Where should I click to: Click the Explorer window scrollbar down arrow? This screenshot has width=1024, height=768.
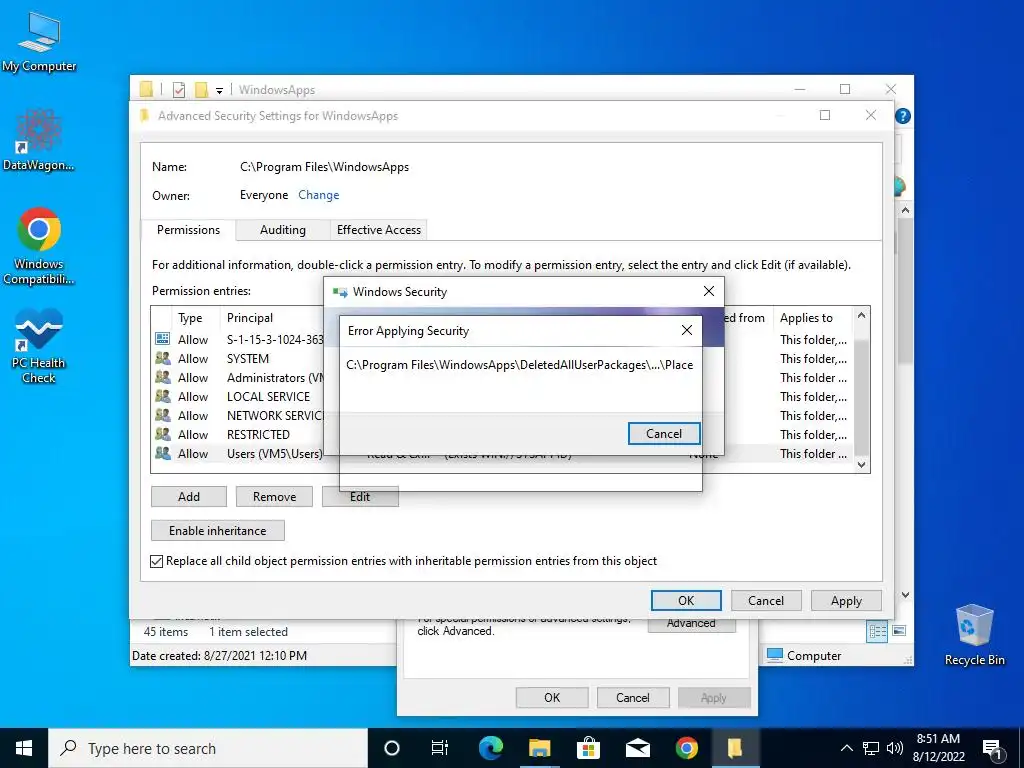coord(905,595)
